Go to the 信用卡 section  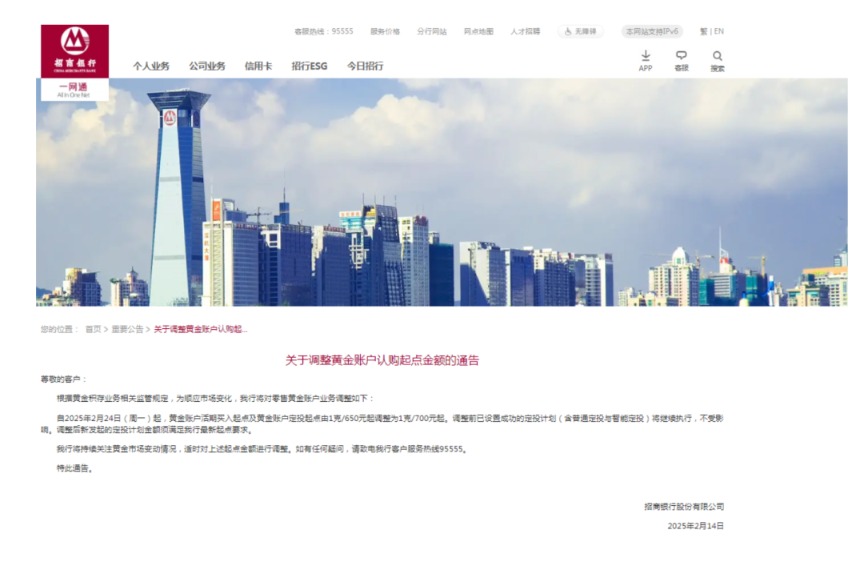point(258,66)
